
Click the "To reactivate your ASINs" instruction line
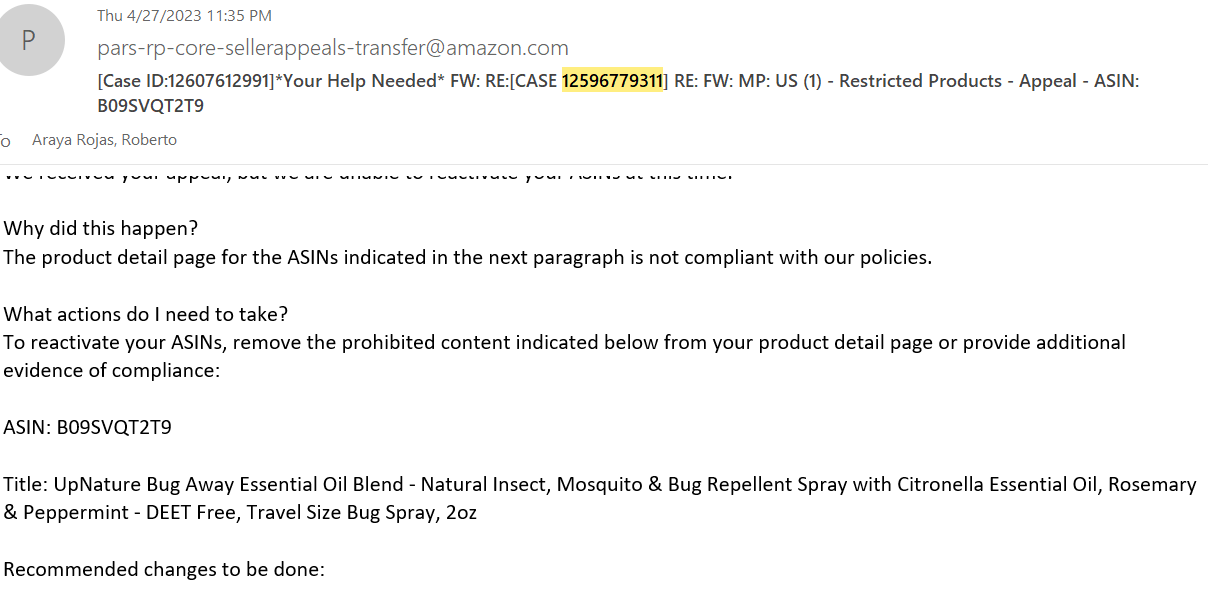tap(564, 343)
